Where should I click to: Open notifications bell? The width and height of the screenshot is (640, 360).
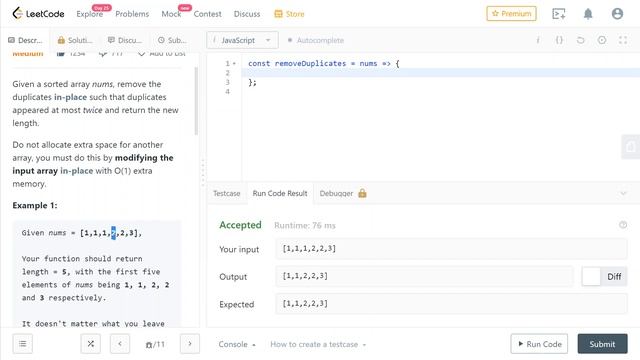click(x=588, y=14)
